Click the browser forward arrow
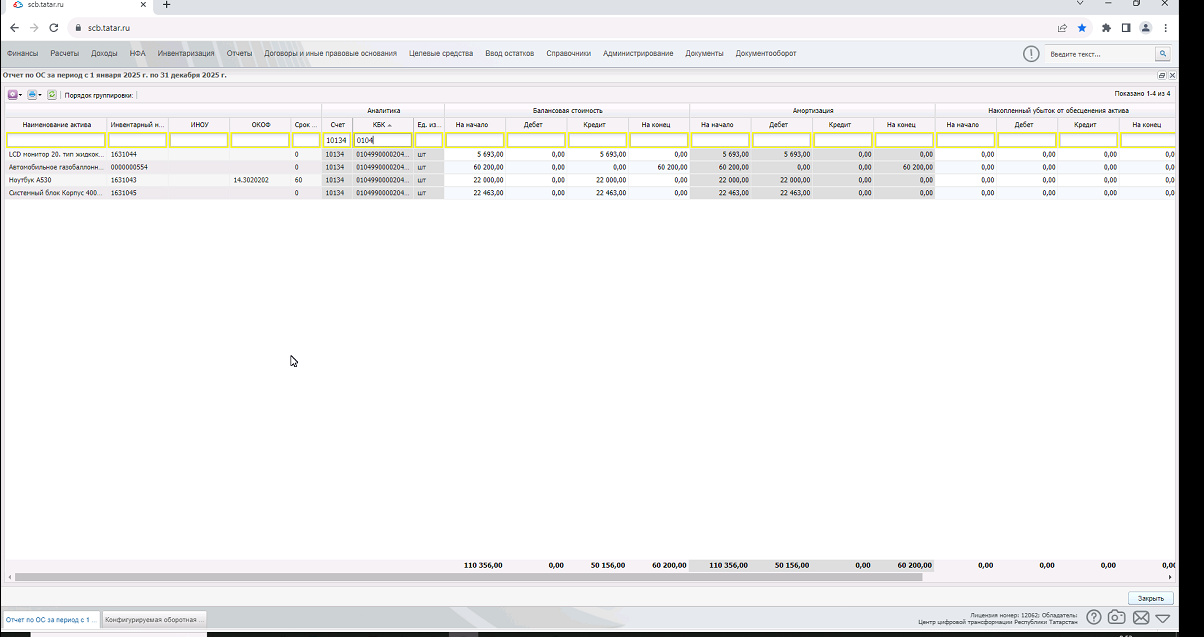1204x637 pixels. (34, 28)
